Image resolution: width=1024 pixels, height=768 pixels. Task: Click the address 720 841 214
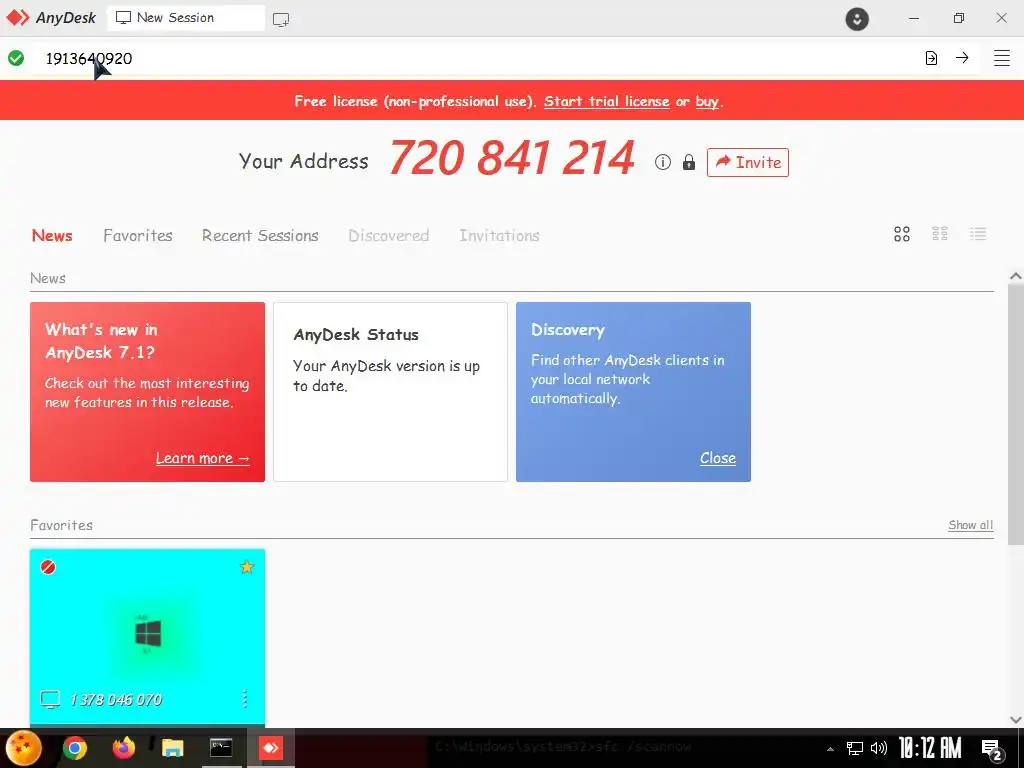(511, 158)
